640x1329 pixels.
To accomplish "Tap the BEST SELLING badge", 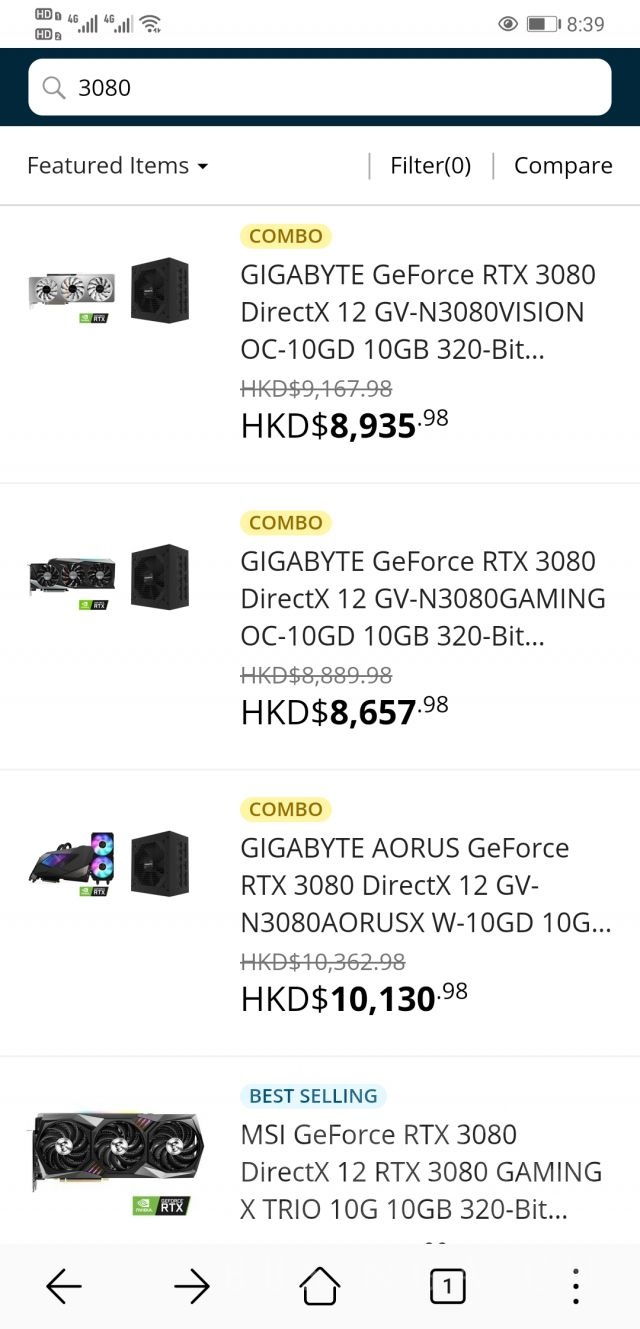I will [313, 1096].
